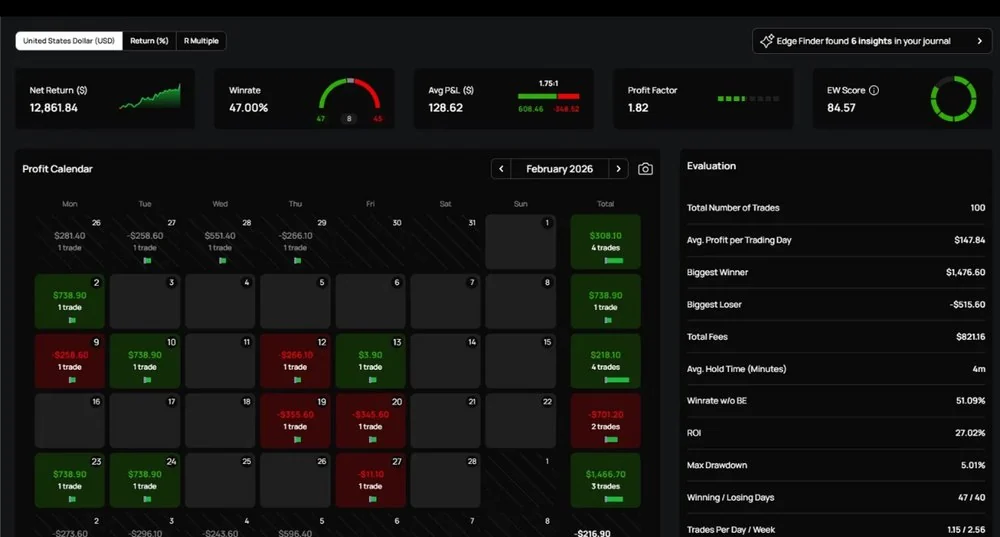Viewport: 1000px width, 537px height.
Task: Open February 19 losing day cell
Action: pyautogui.click(x=295, y=420)
